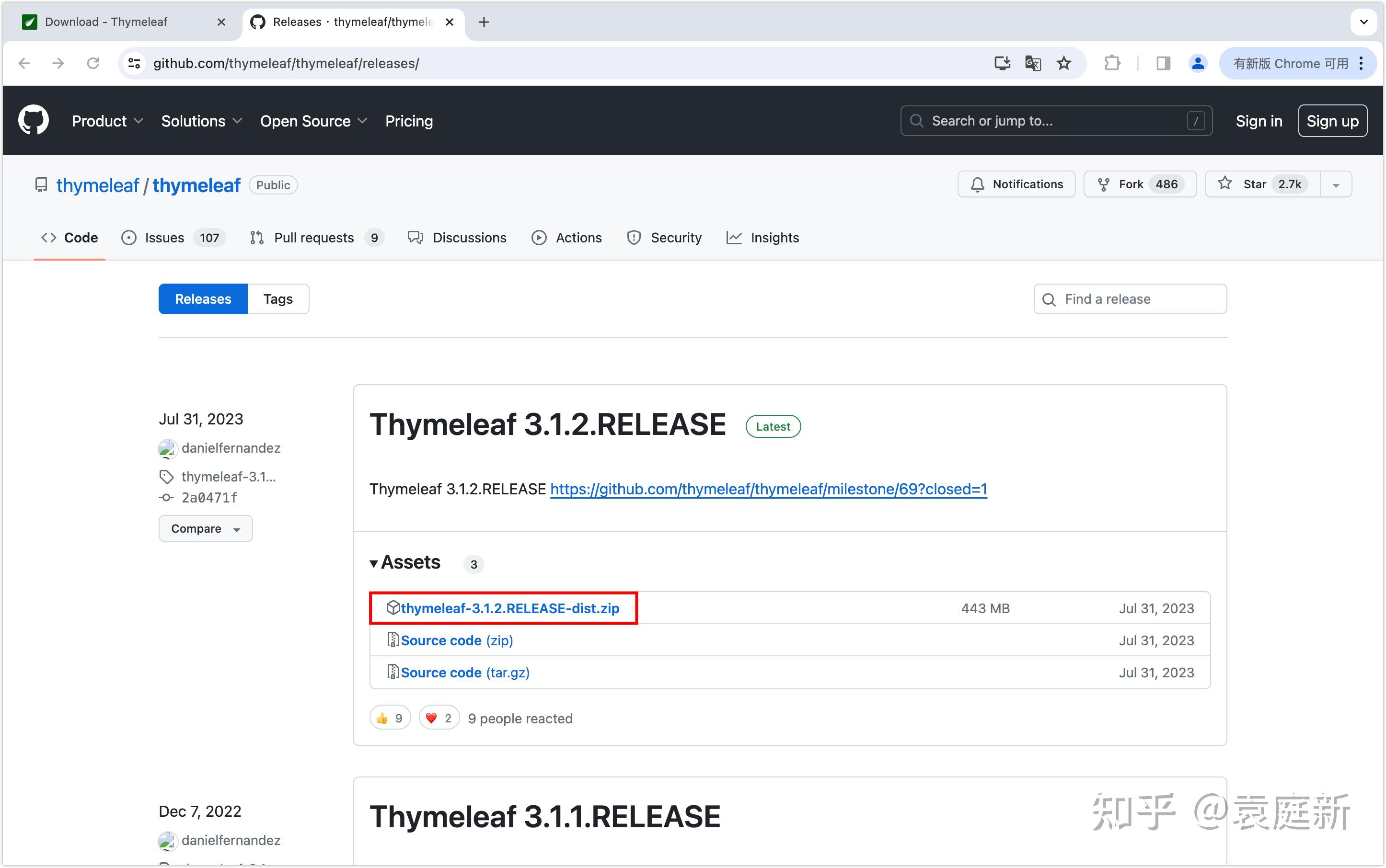Open the Insights graph icon
Viewport: 1386px width, 868px height.
735,237
